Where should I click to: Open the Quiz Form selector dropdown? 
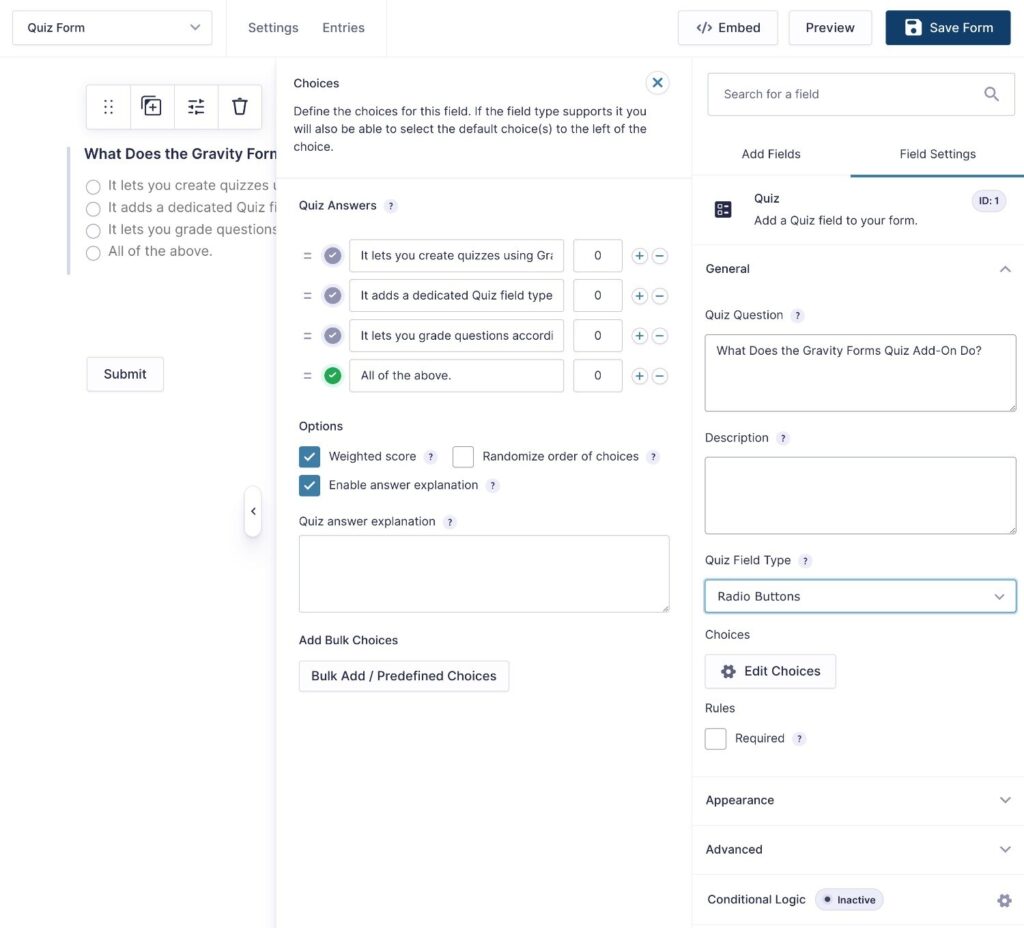pyautogui.click(x=111, y=27)
